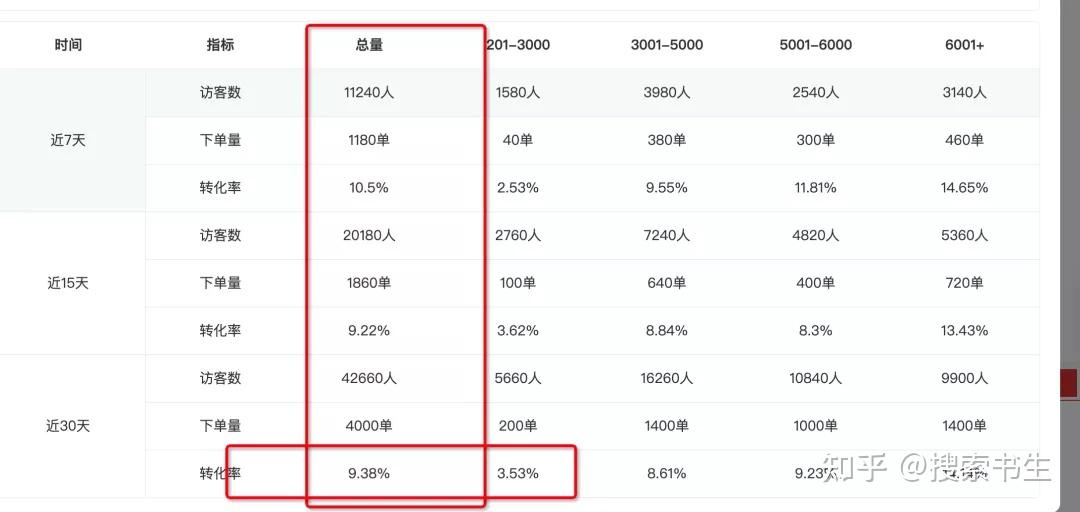Image resolution: width=1080 pixels, height=512 pixels.
Task: Click the dark red block at right edge
Action: pyautogui.click(x=1070, y=383)
